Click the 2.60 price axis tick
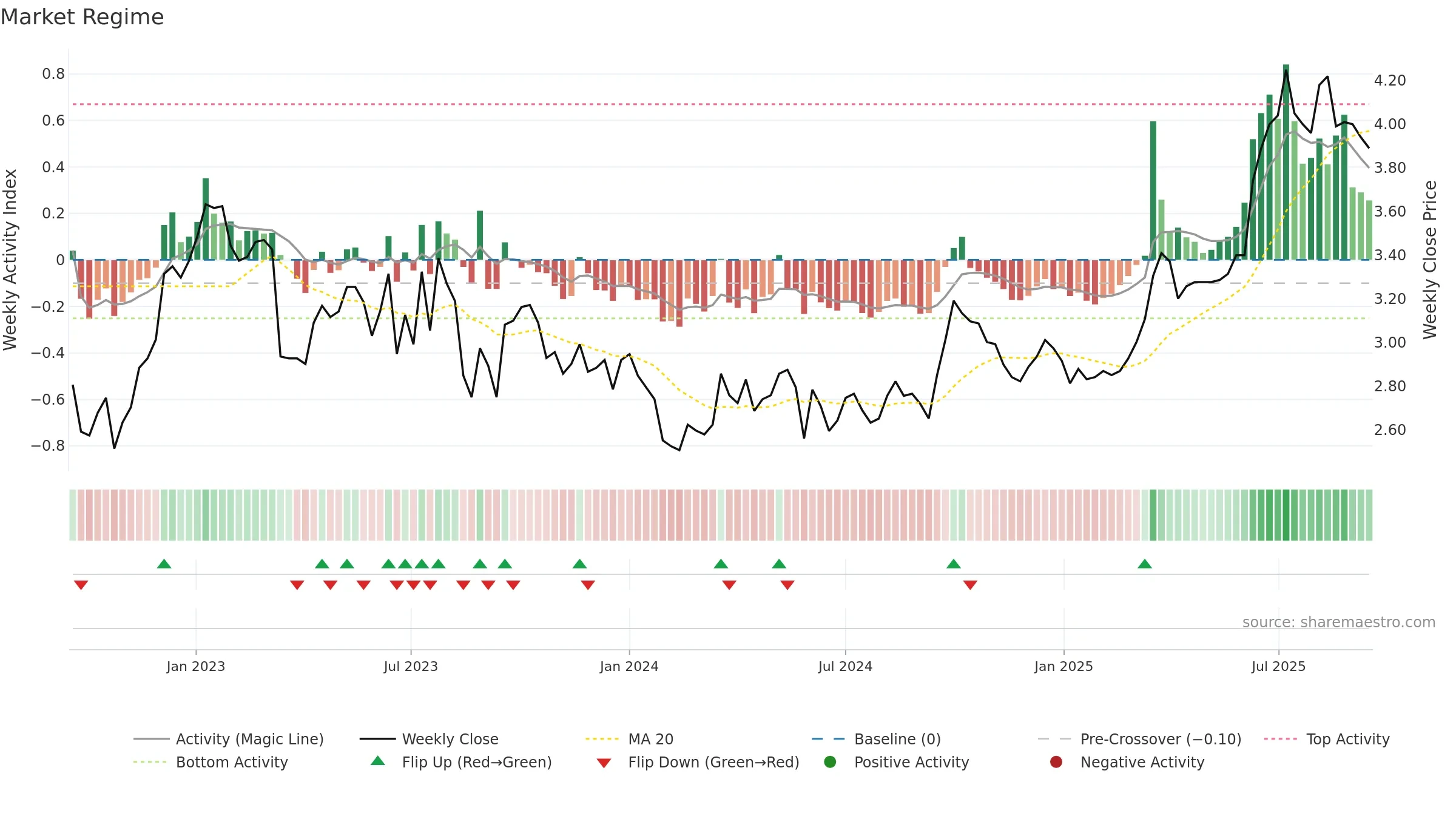This screenshot has width=1456, height=819. pyautogui.click(x=1390, y=430)
